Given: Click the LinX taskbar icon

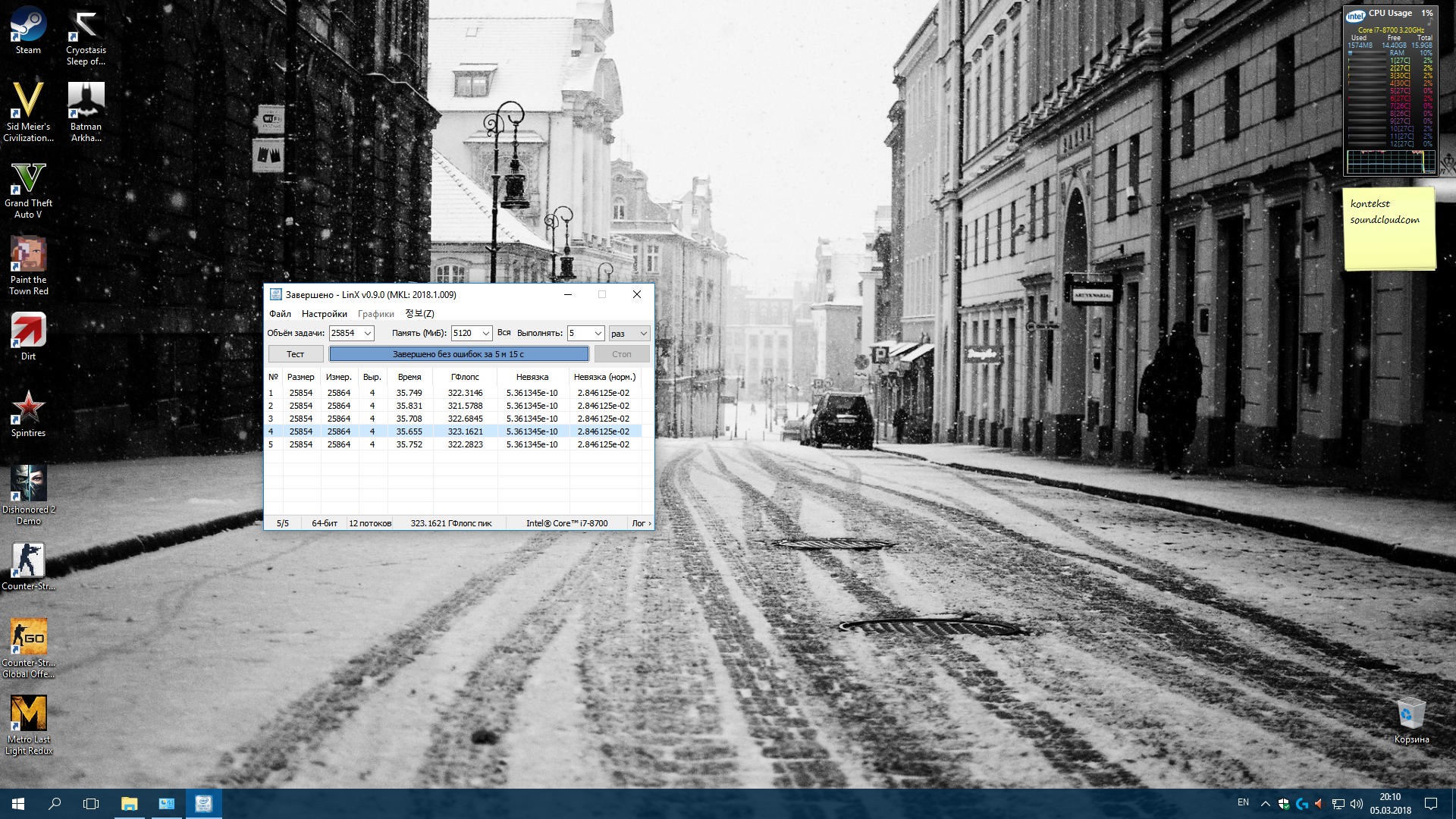Looking at the screenshot, I should [x=203, y=804].
